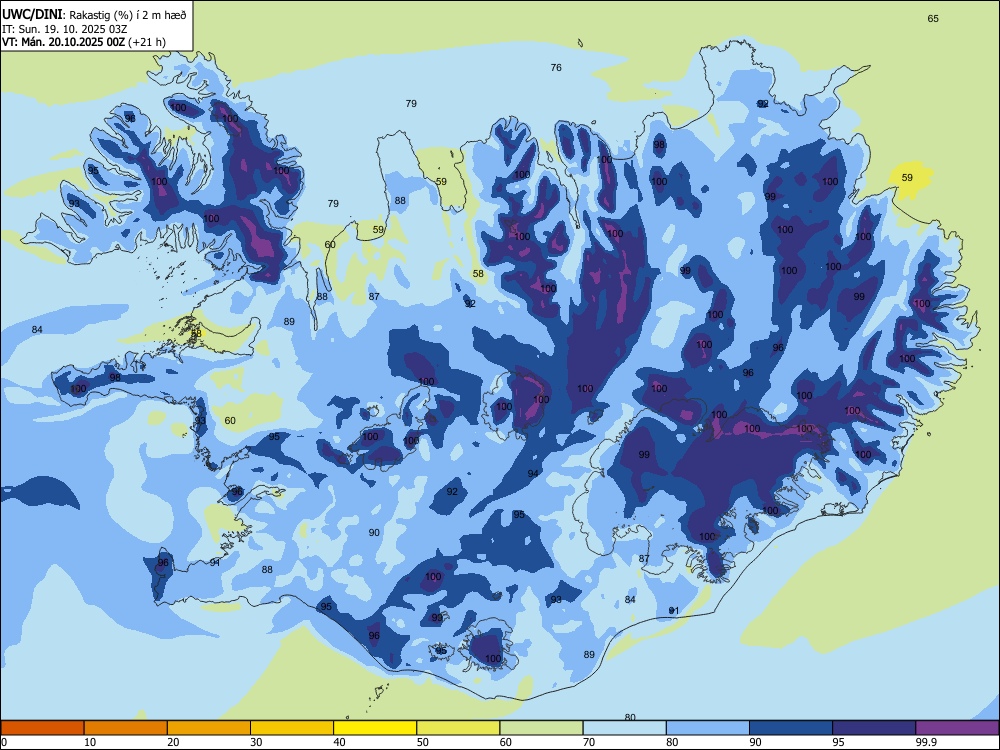Image resolution: width=1000 pixels, height=750 pixels.
Task: Pick the 50–60 pale yellow legend swatch
Action: point(458,728)
